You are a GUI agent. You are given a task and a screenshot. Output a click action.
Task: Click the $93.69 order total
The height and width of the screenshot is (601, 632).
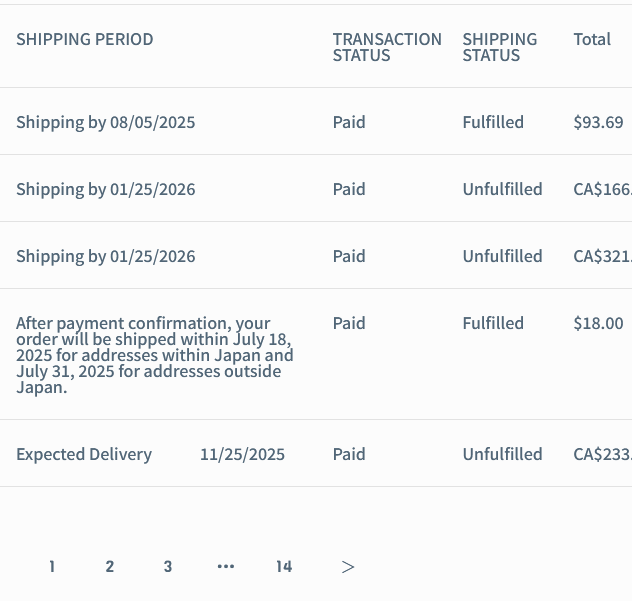598,123
